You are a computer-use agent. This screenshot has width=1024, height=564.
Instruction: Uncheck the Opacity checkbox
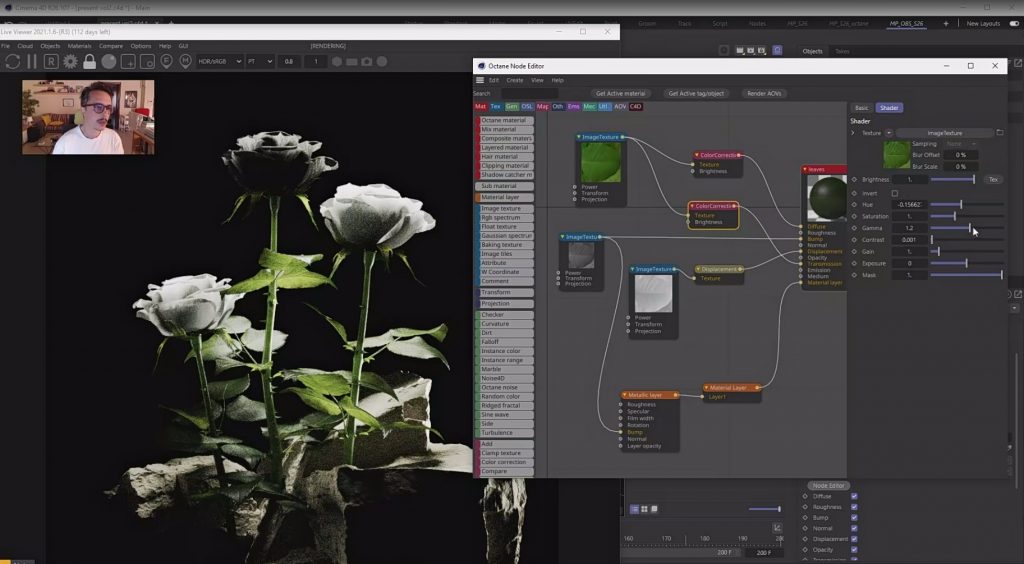(854, 550)
